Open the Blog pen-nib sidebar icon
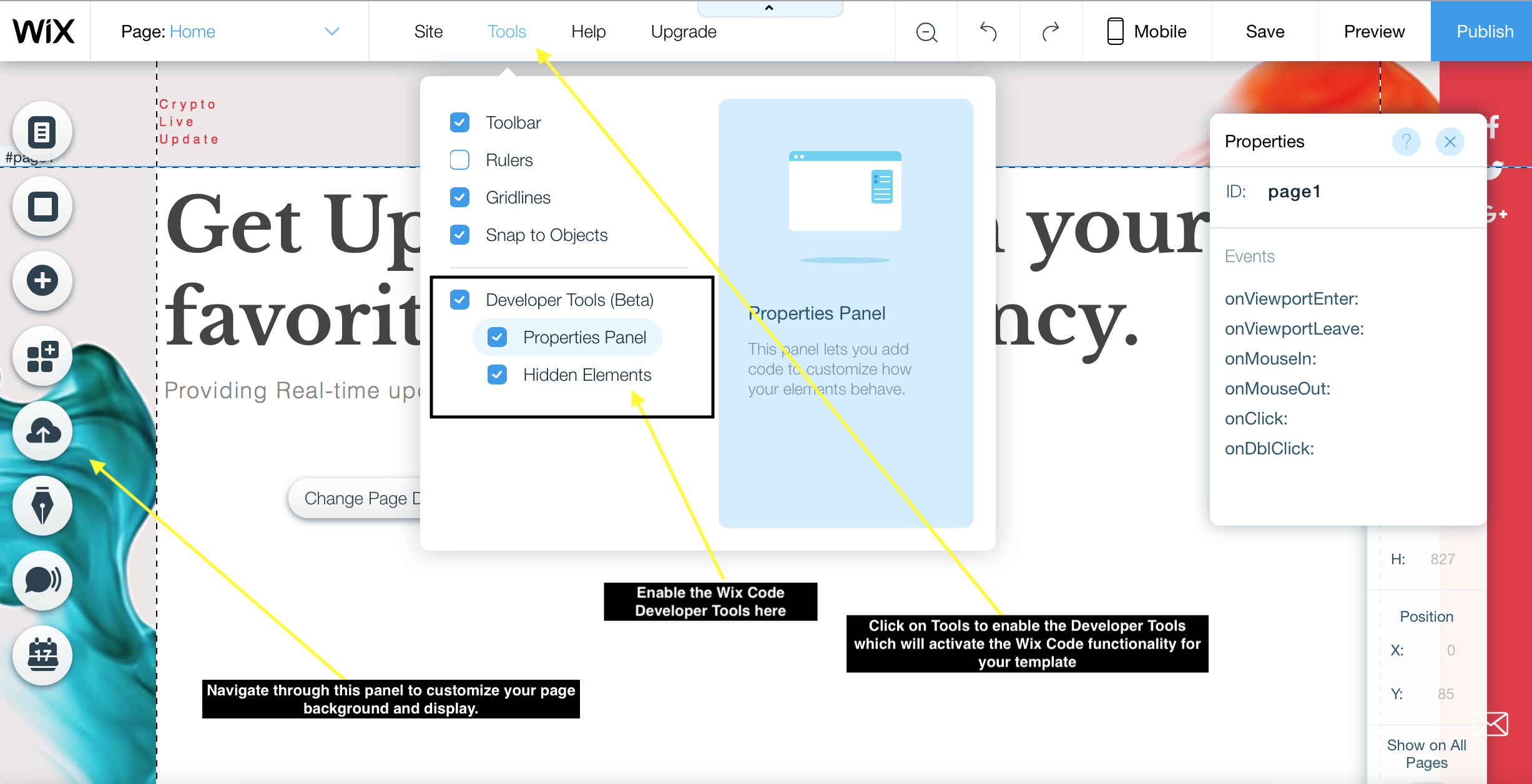 pyautogui.click(x=42, y=506)
